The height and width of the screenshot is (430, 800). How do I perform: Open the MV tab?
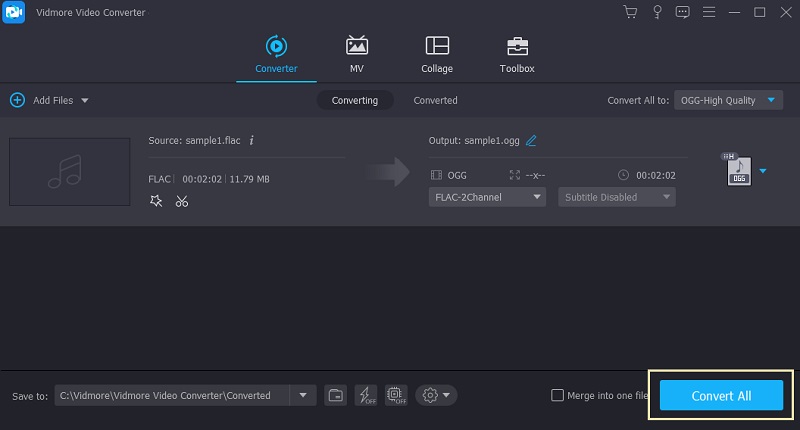pos(357,55)
